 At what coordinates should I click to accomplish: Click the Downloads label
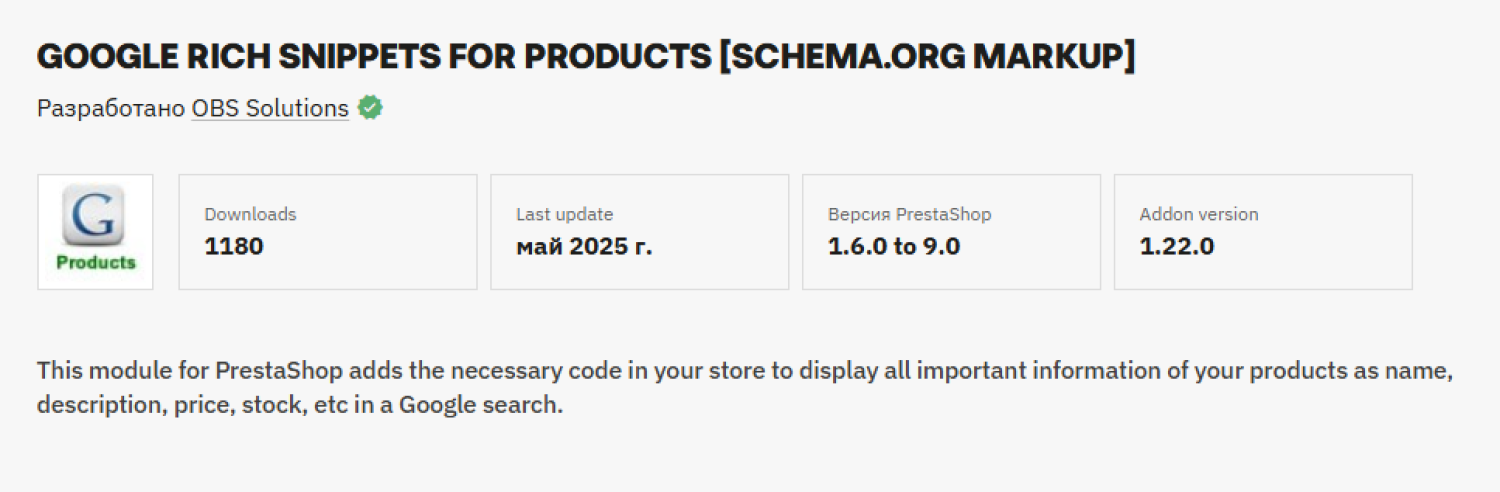[250, 214]
